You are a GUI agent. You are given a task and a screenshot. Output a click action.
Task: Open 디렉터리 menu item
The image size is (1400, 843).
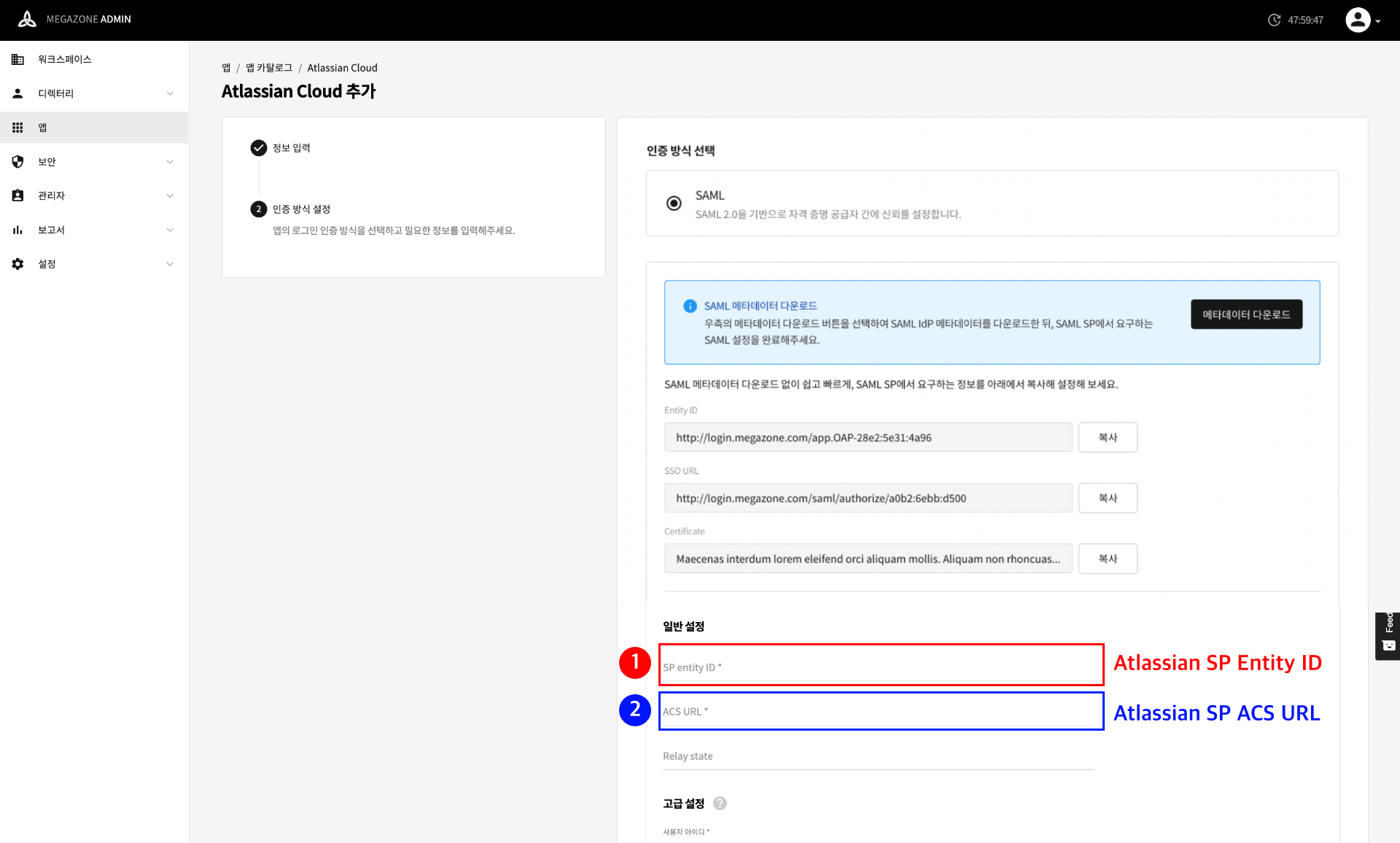coord(94,93)
